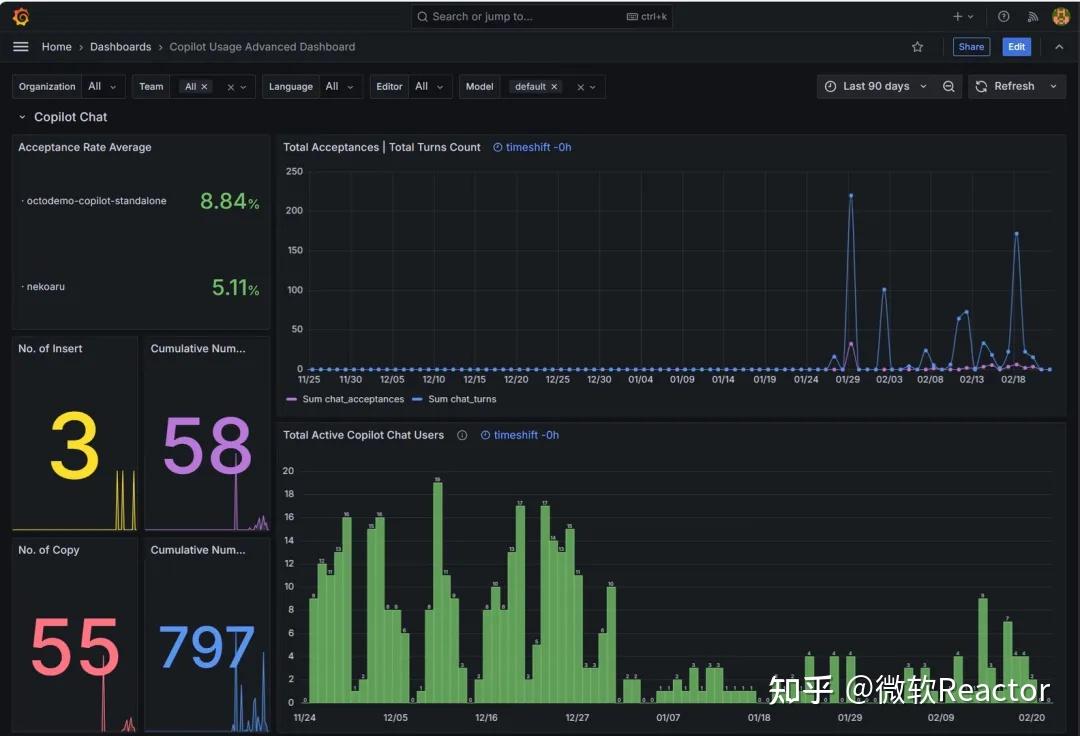Click Dashboards in the breadcrumb navigation
Image resolution: width=1080 pixels, height=736 pixels.
coord(120,46)
